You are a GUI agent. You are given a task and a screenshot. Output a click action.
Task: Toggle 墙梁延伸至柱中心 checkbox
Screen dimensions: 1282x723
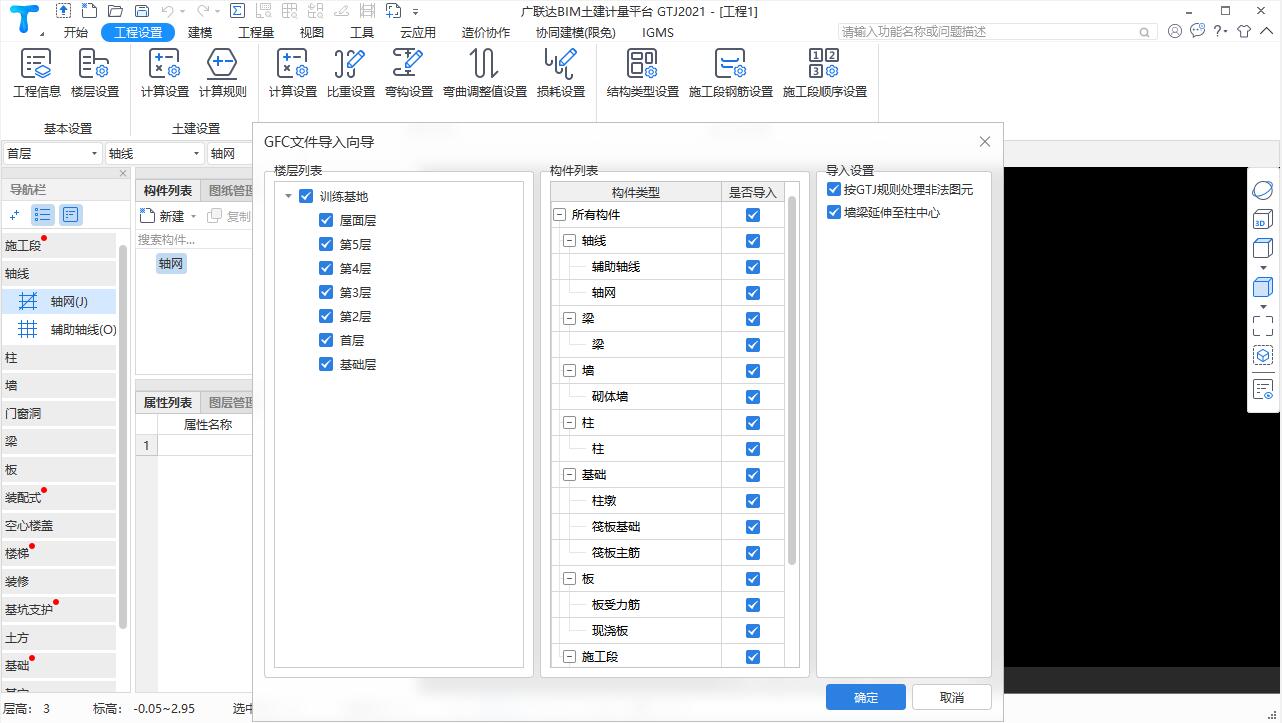point(834,212)
